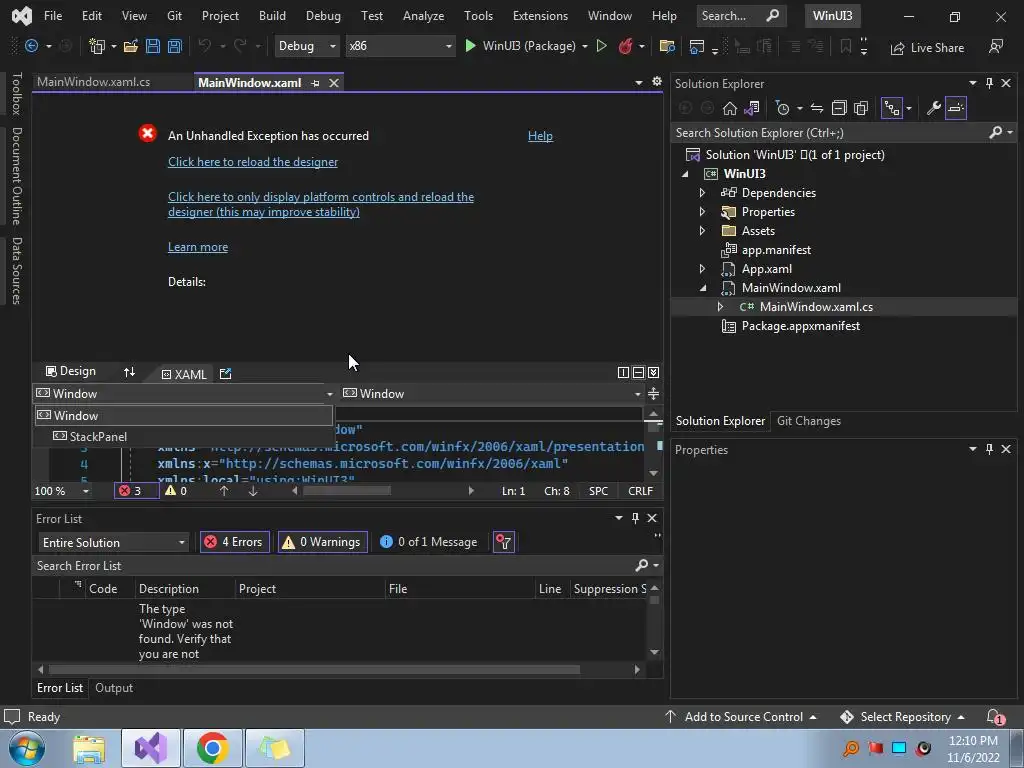Click the red error icon beside exception message
Image resolution: width=1024 pixels, height=768 pixels.
pyautogui.click(x=148, y=133)
